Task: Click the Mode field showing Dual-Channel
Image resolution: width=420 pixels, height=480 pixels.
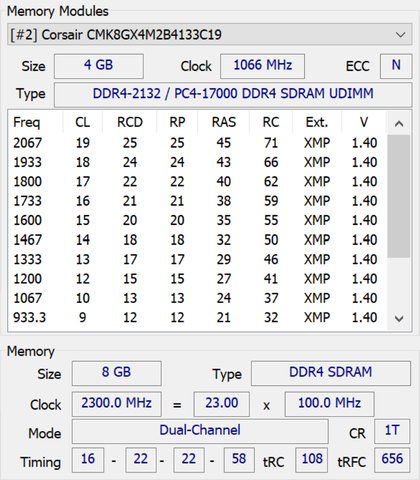Action: [200, 431]
